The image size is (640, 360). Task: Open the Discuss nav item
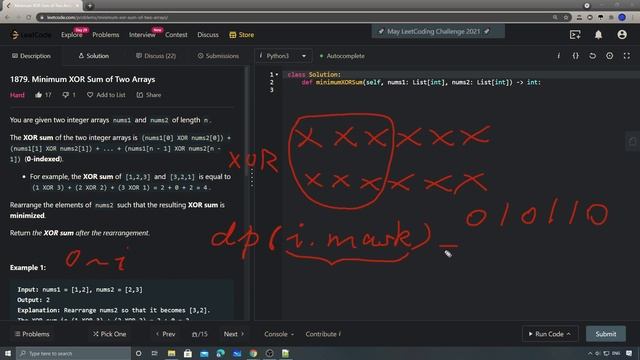tap(208, 35)
